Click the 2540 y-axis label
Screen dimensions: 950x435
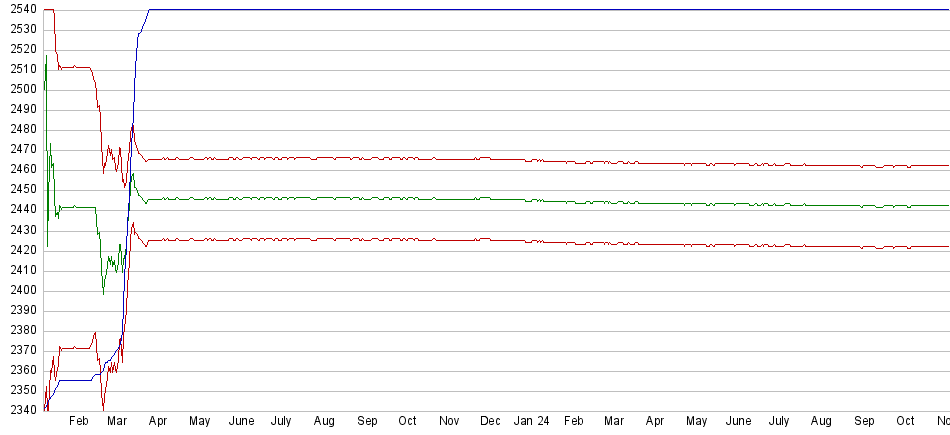tap(21, 9)
